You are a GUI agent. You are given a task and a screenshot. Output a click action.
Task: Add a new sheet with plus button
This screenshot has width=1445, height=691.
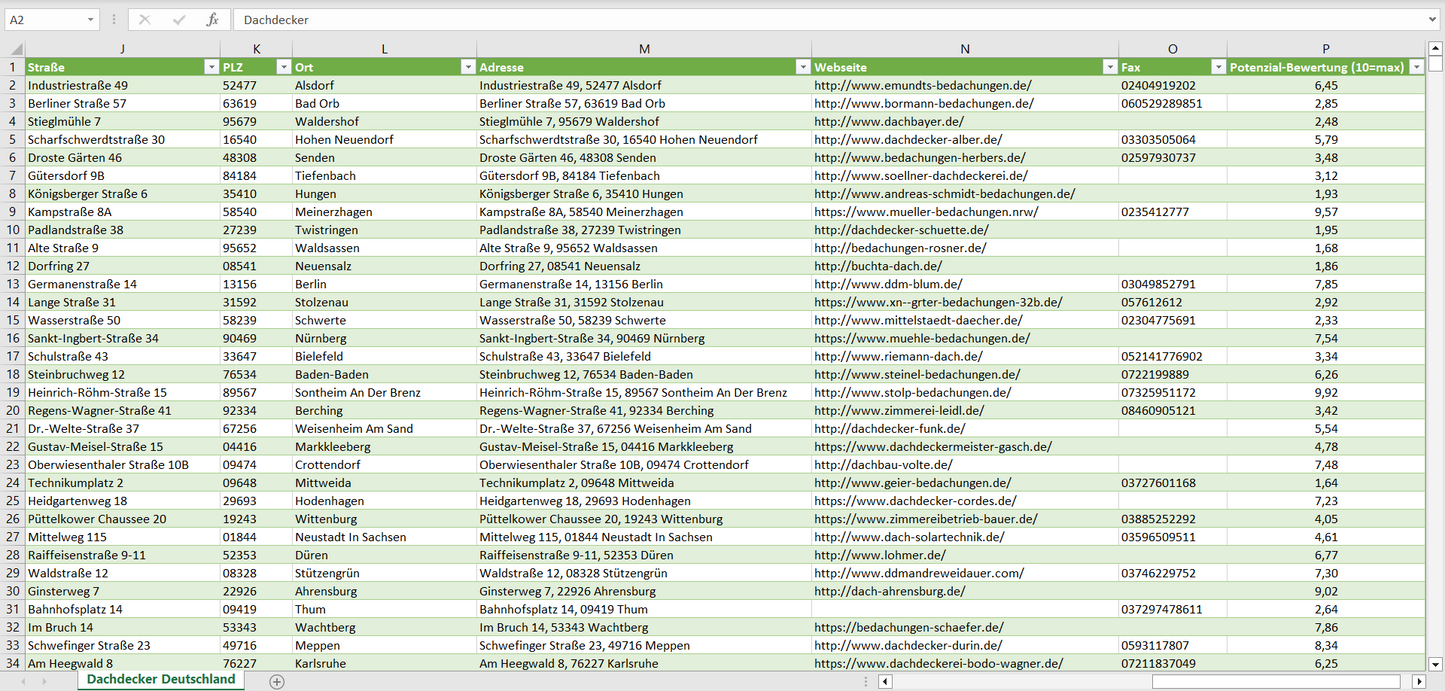pos(277,681)
